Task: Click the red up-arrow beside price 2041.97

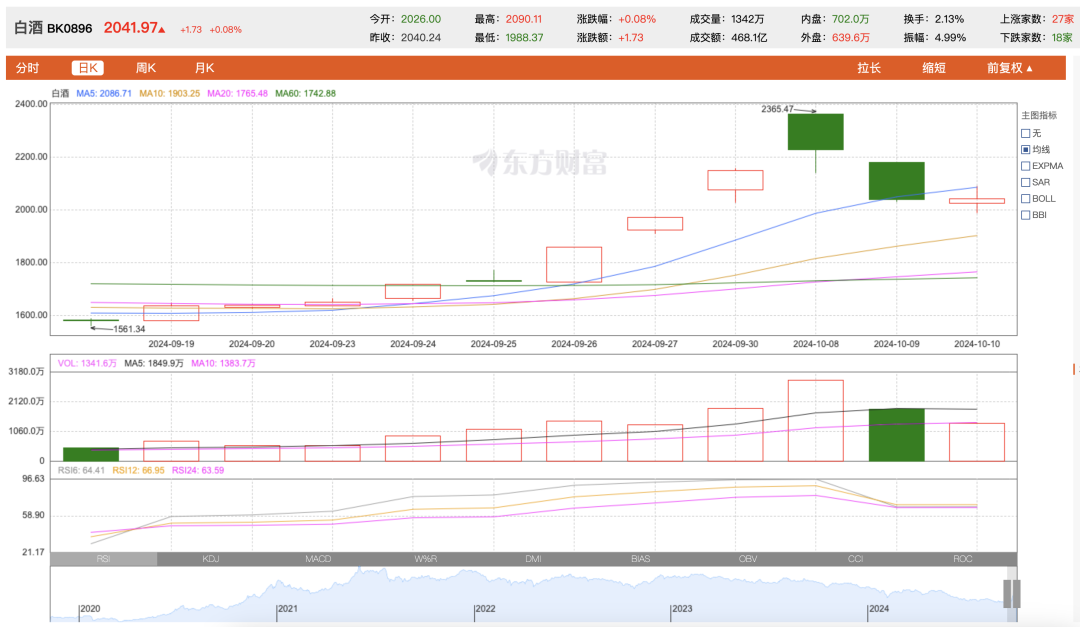Action: click(x=163, y=29)
